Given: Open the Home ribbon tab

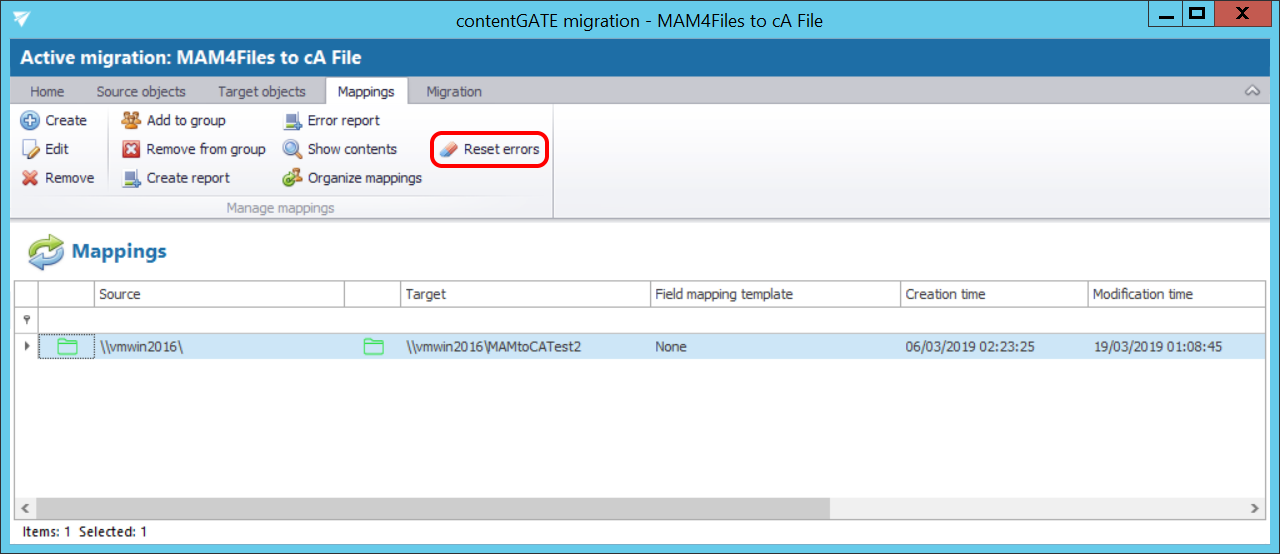Looking at the screenshot, I should coord(47,91).
